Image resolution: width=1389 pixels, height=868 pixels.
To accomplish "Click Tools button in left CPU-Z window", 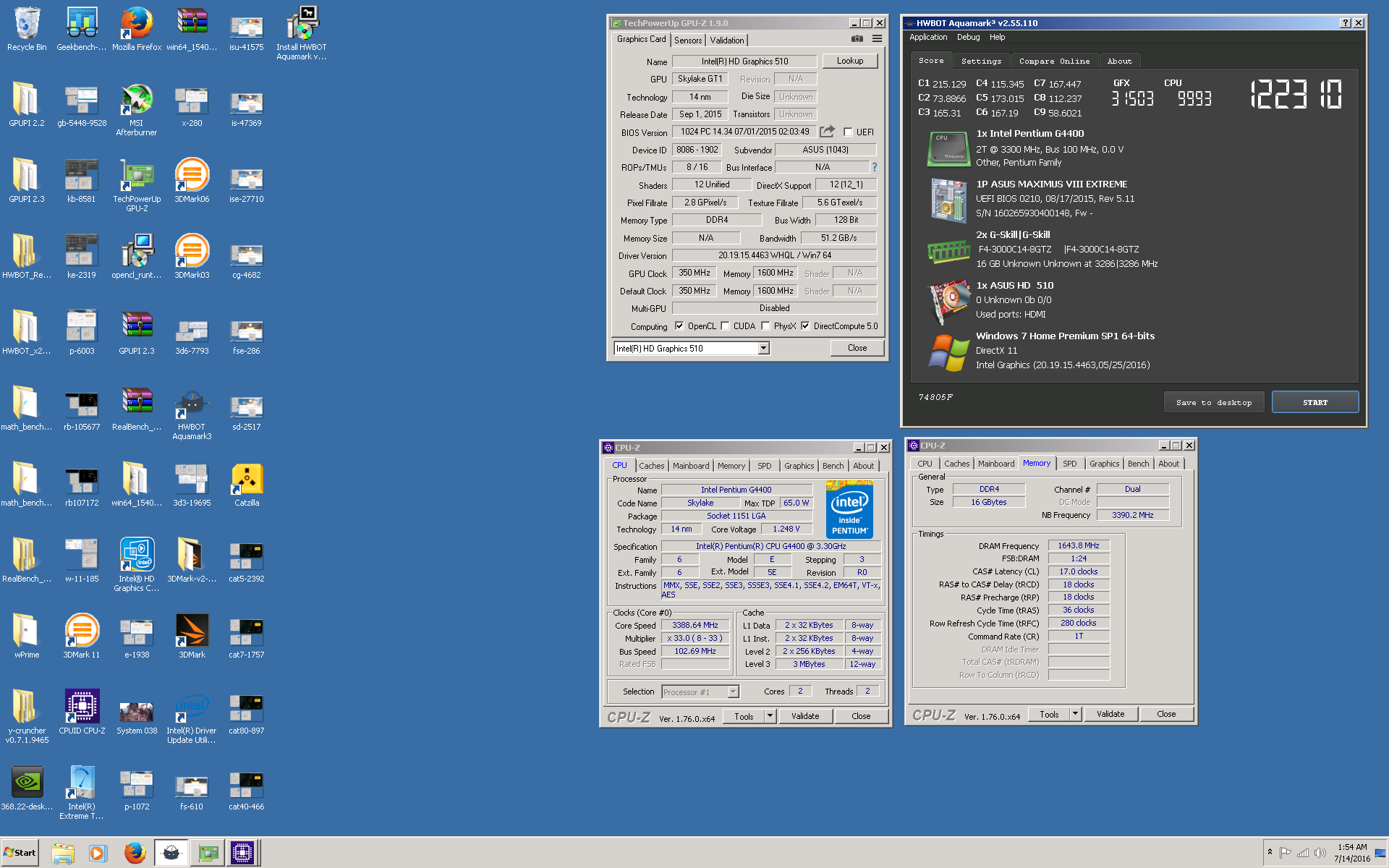I will click(744, 716).
